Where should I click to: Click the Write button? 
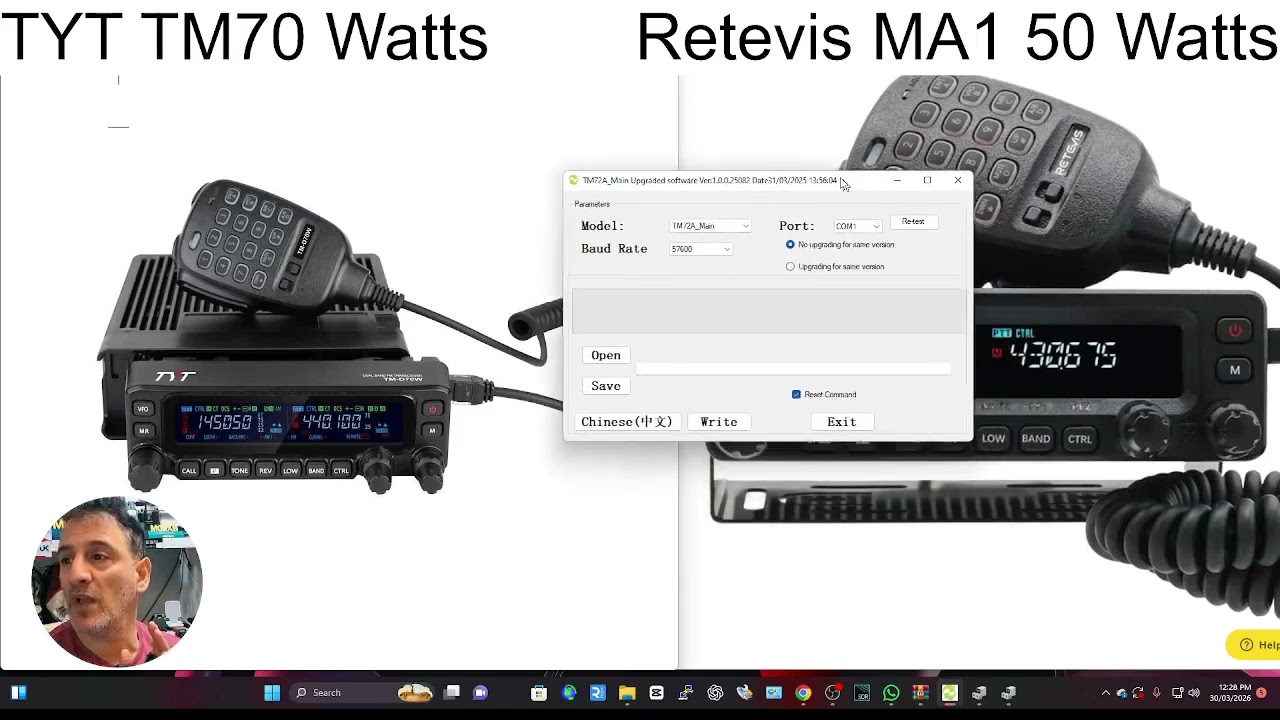point(718,422)
